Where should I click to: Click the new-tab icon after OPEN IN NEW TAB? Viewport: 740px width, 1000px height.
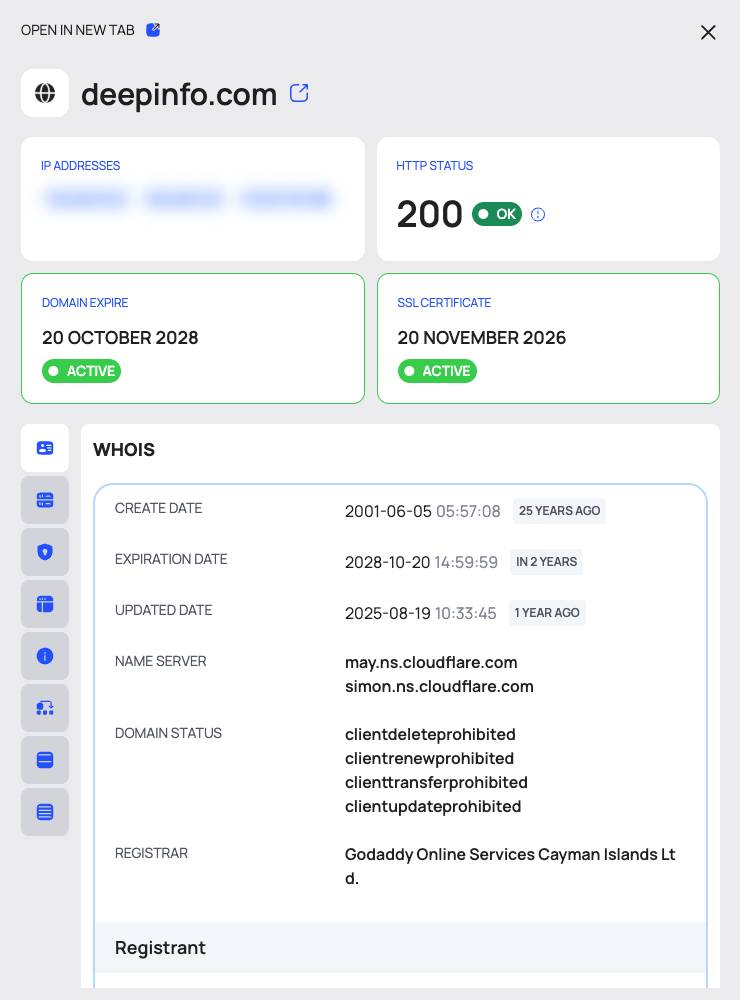click(x=153, y=30)
